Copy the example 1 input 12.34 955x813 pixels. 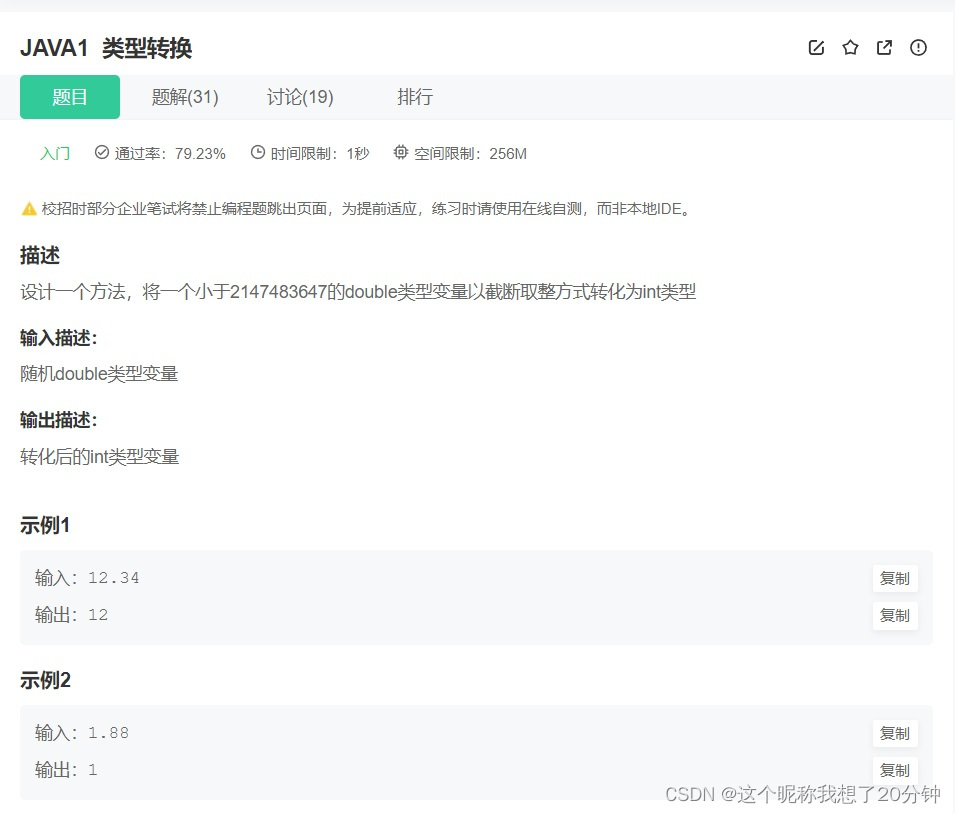[x=895, y=579]
